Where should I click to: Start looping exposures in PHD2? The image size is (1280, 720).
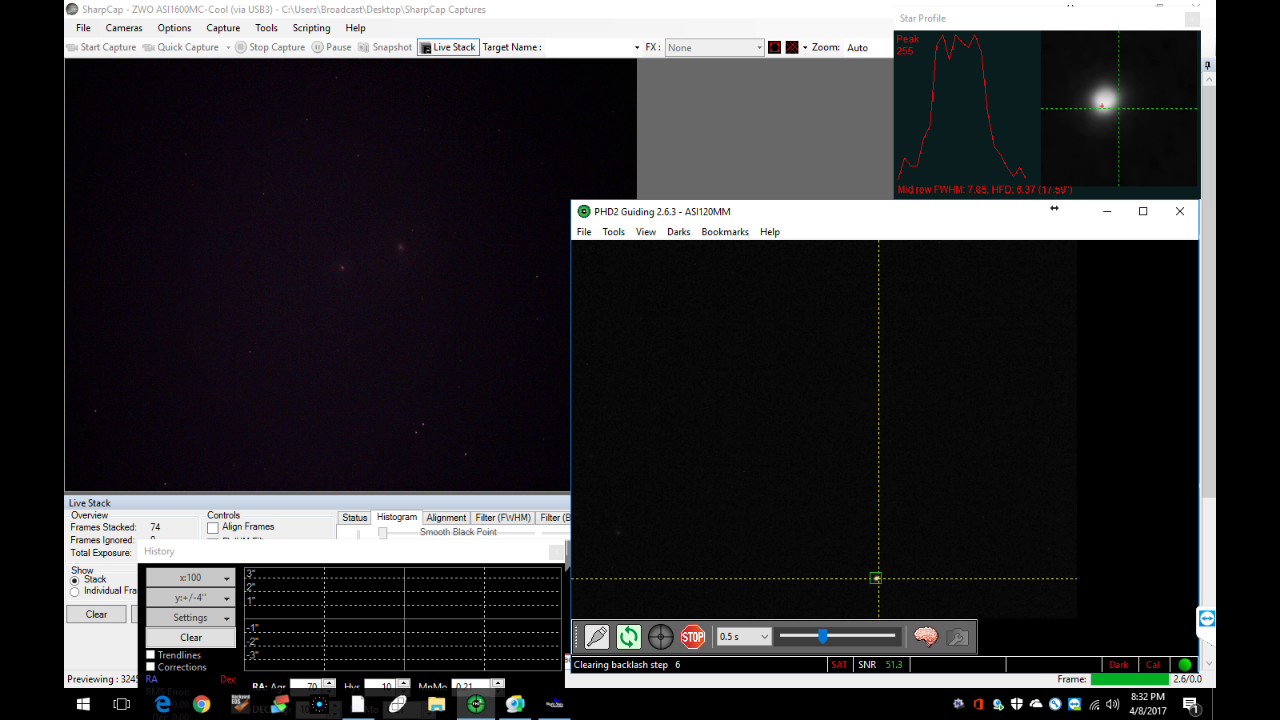tap(629, 636)
